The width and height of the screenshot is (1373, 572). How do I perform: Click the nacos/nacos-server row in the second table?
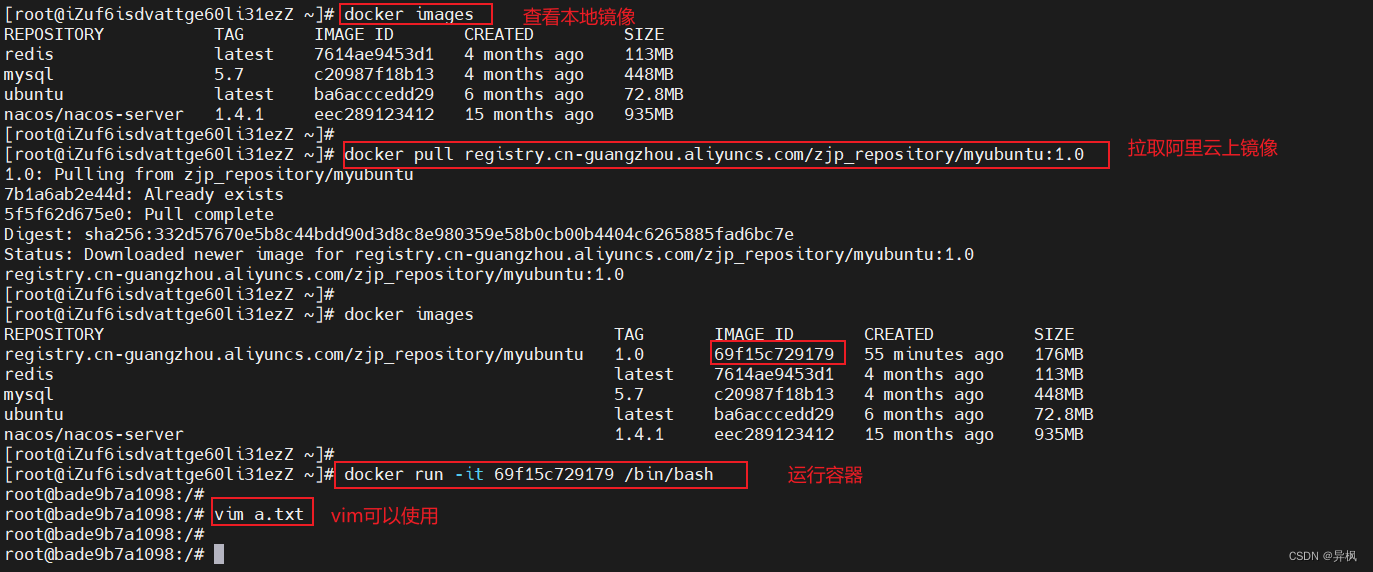(x=544, y=434)
